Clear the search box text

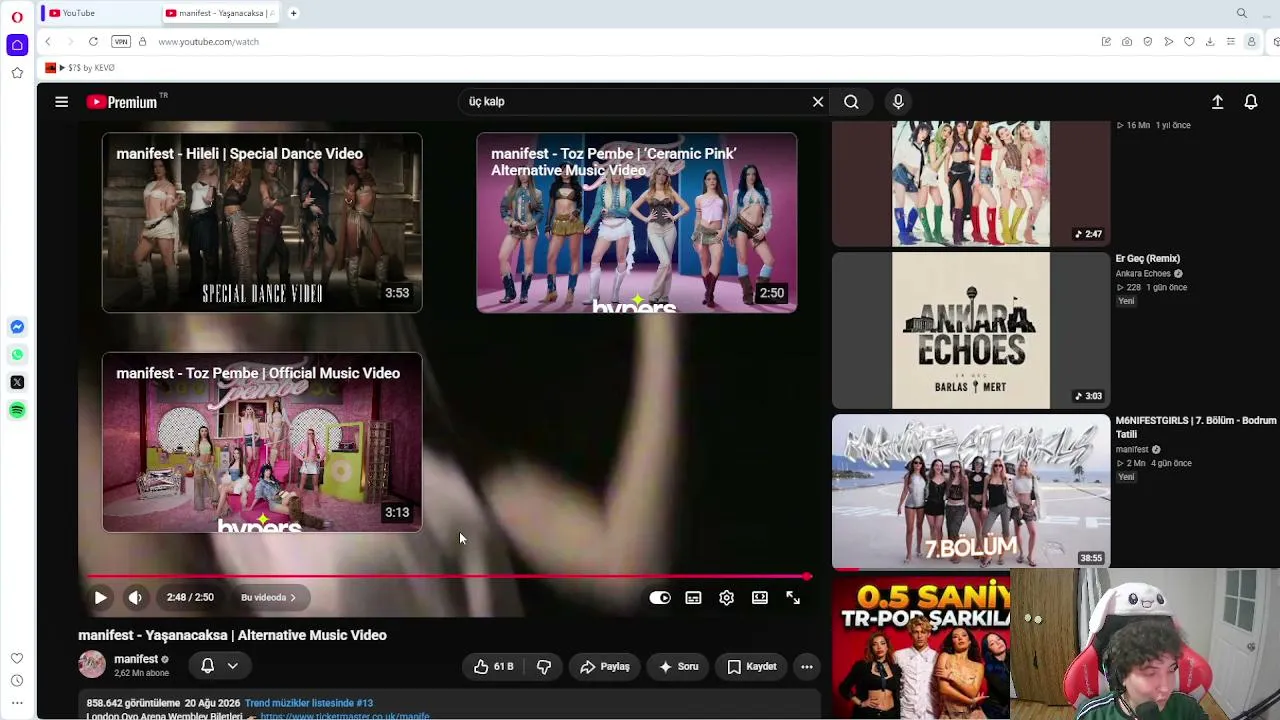818,102
